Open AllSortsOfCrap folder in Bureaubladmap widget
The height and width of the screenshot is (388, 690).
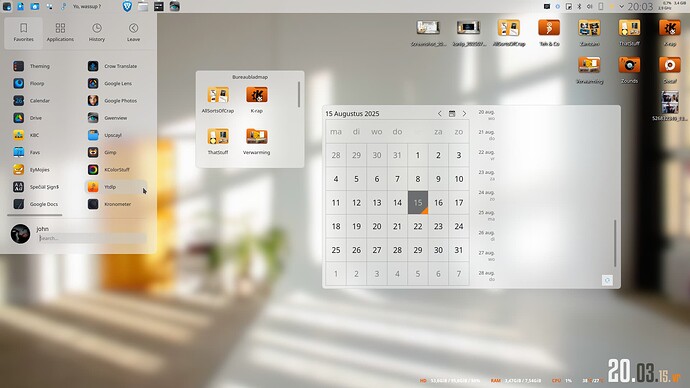coord(218,100)
